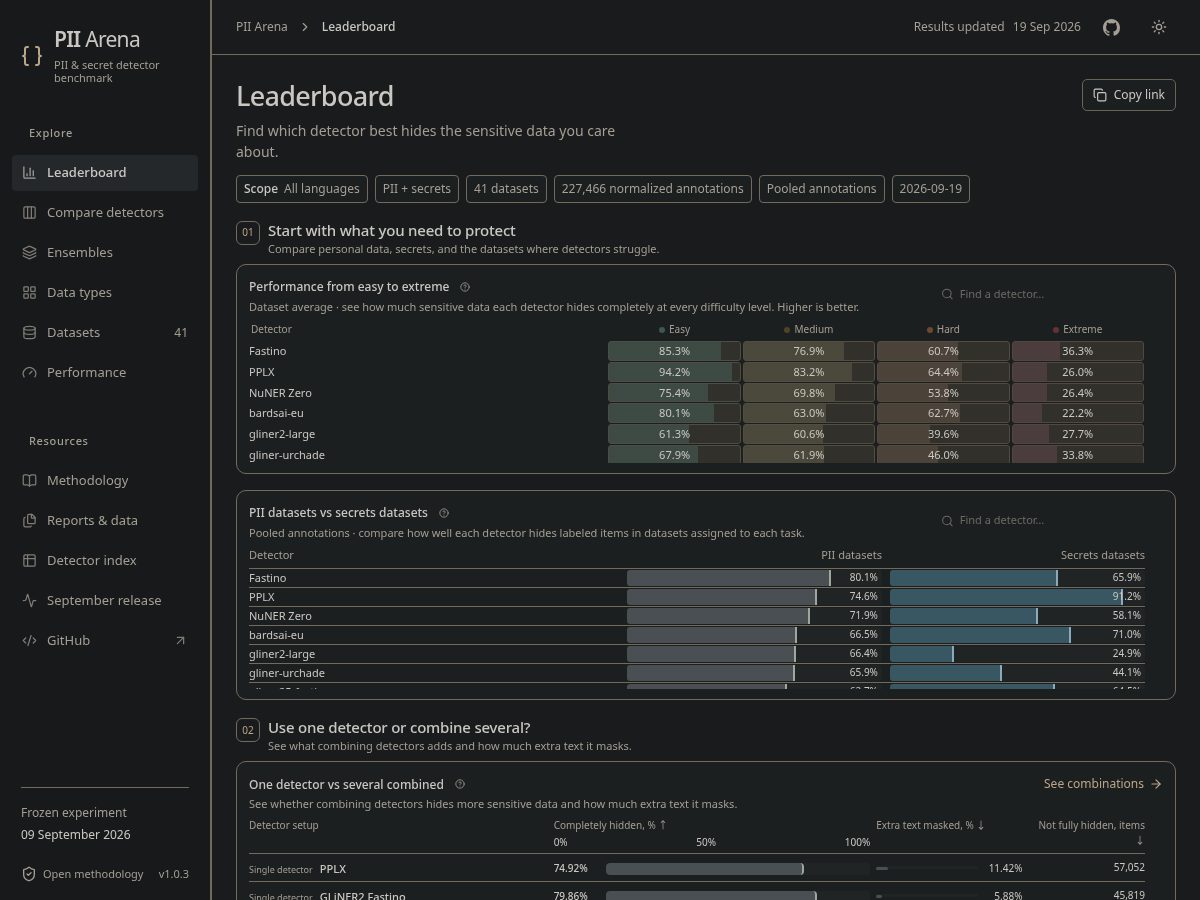Screen dimensions: 1200x900
Task: Click the PII + secrets filter chip
Action: [x=417, y=189]
